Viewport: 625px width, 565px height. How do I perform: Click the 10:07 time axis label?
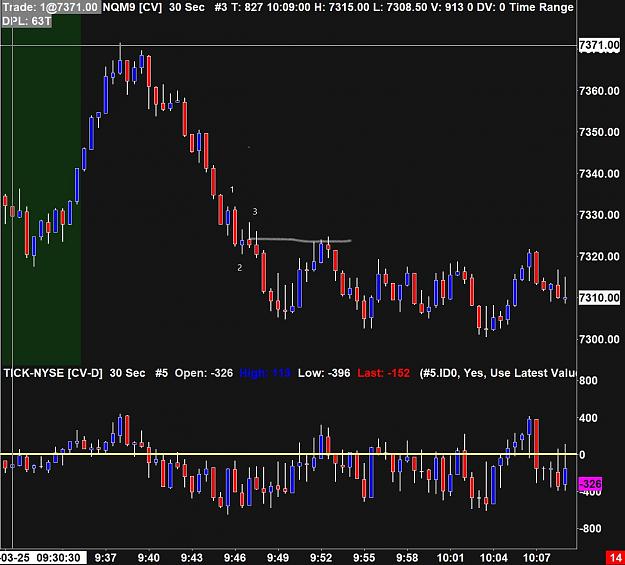(536, 557)
